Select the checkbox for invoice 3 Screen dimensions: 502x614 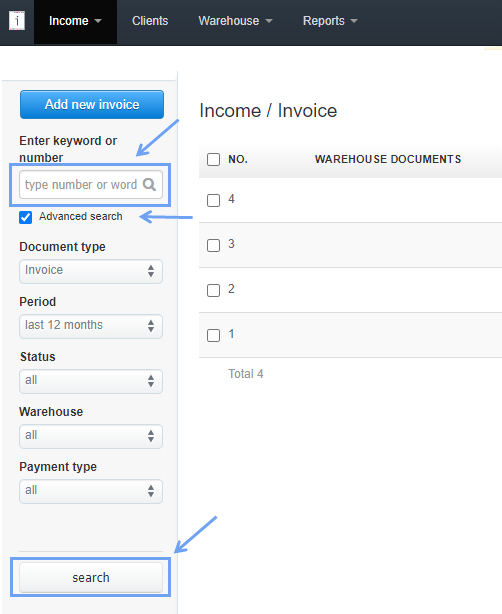point(213,246)
